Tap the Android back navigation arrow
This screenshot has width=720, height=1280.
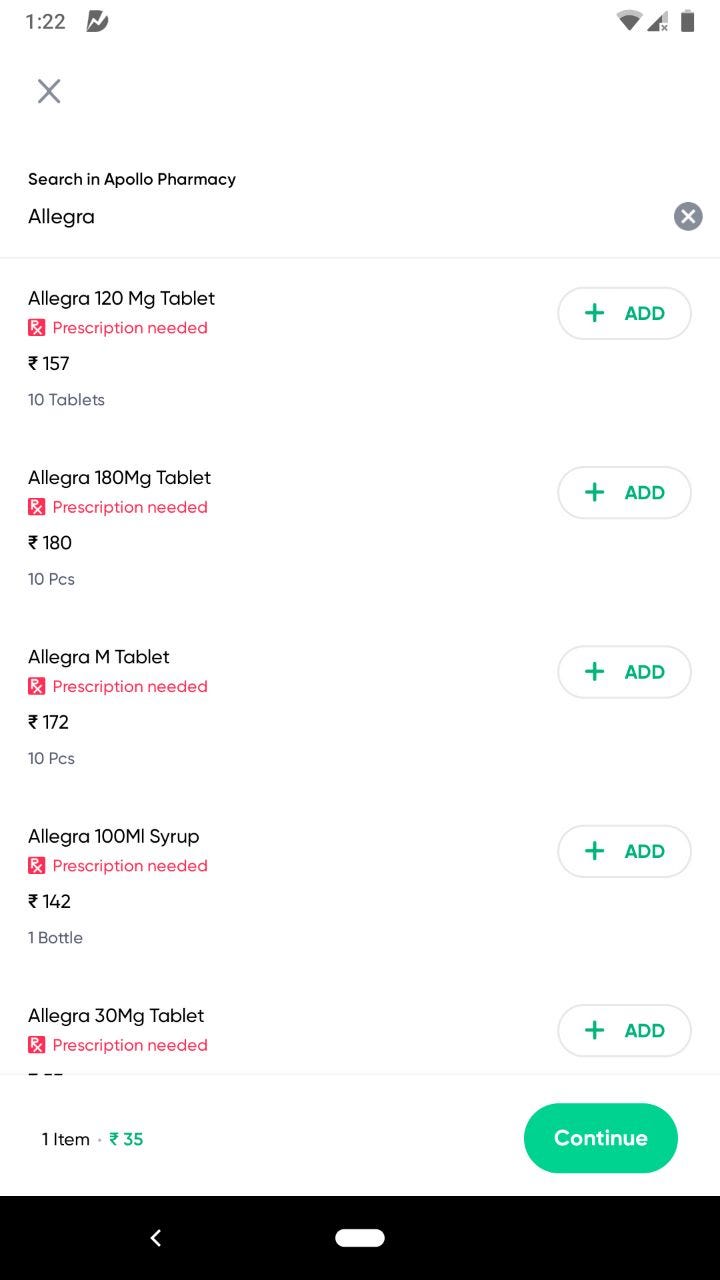(x=156, y=1238)
